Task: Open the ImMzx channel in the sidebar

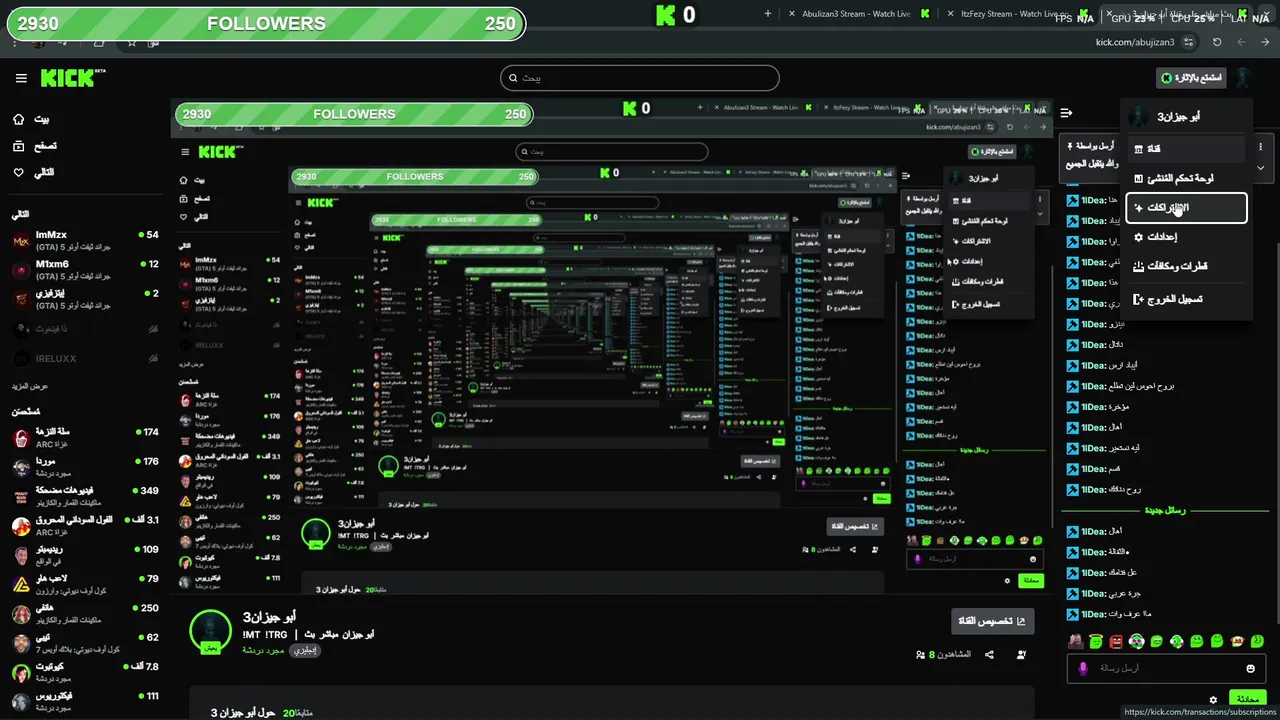Action: pos(85,240)
